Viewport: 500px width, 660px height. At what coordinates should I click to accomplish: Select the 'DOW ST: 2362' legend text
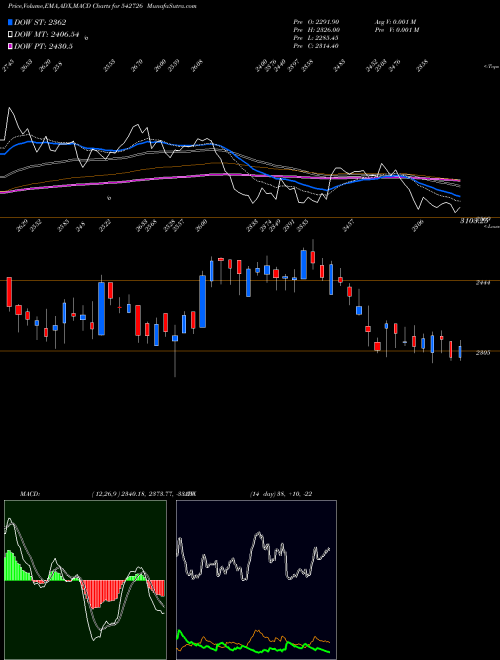(x=40, y=22)
